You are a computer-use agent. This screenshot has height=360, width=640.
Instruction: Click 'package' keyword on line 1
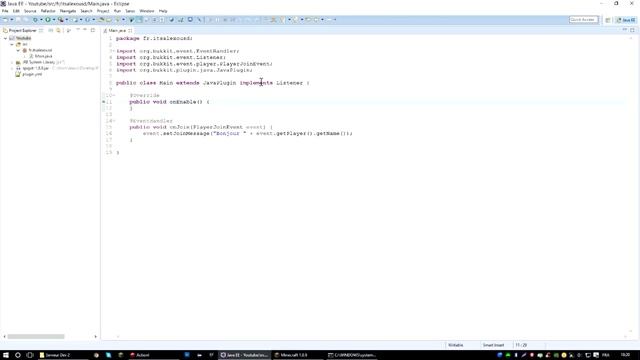point(127,38)
